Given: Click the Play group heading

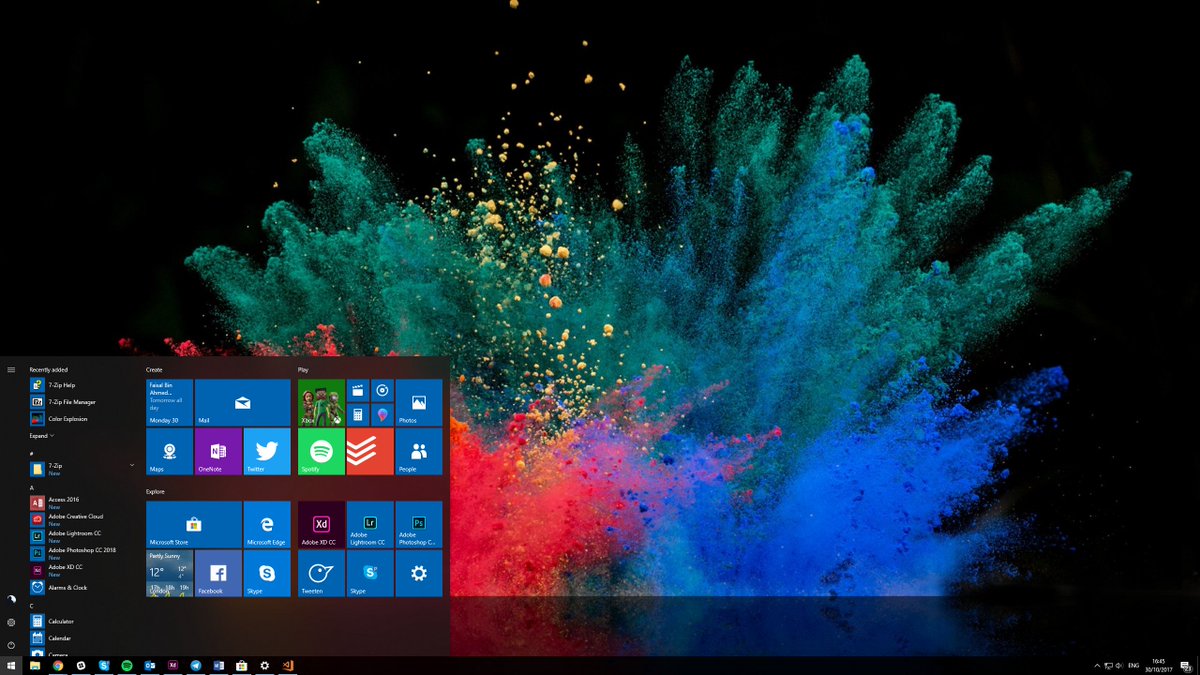Looking at the screenshot, I should point(303,370).
